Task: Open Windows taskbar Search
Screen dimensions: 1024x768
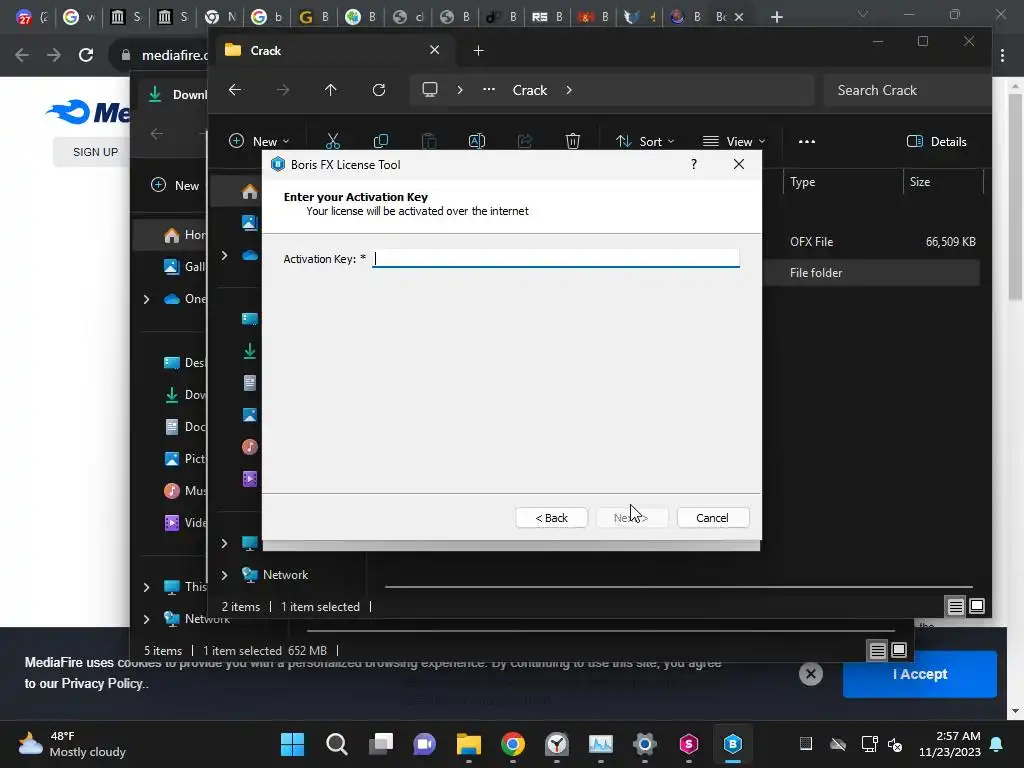Action: point(337,744)
